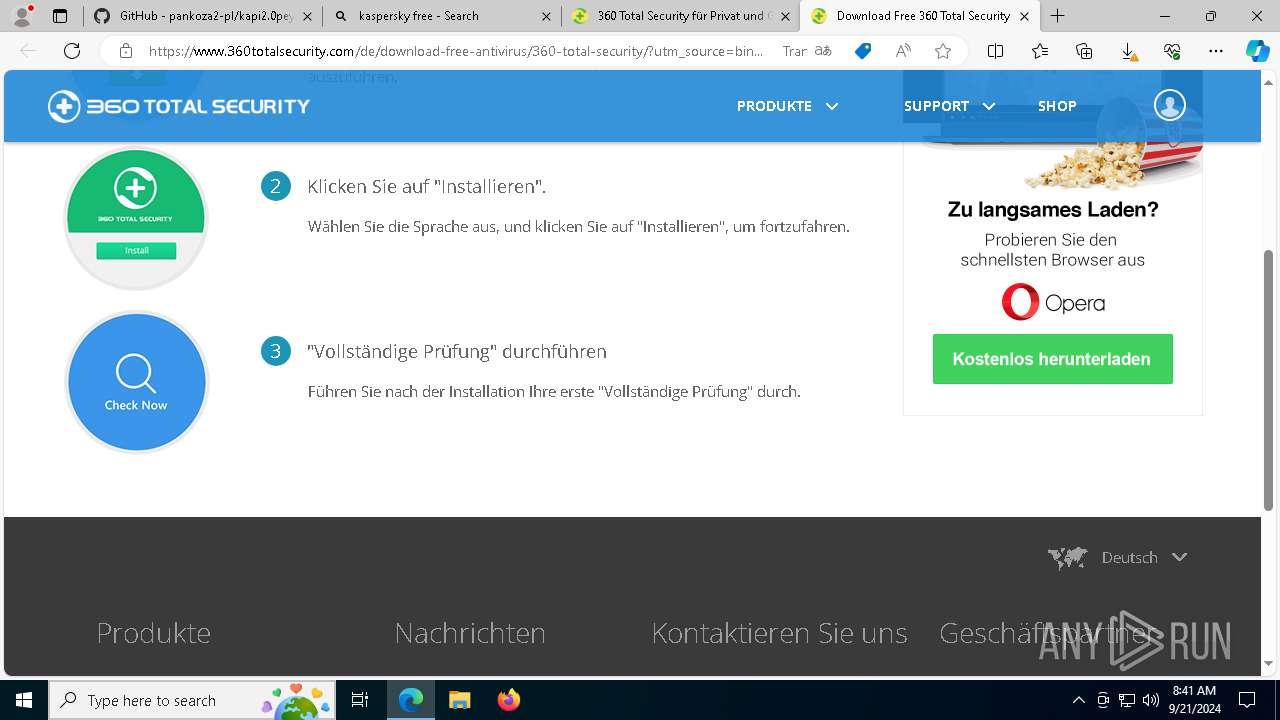This screenshot has width=1280, height=720.
Task: Open Firefox from taskbar
Action: pos(508,700)
